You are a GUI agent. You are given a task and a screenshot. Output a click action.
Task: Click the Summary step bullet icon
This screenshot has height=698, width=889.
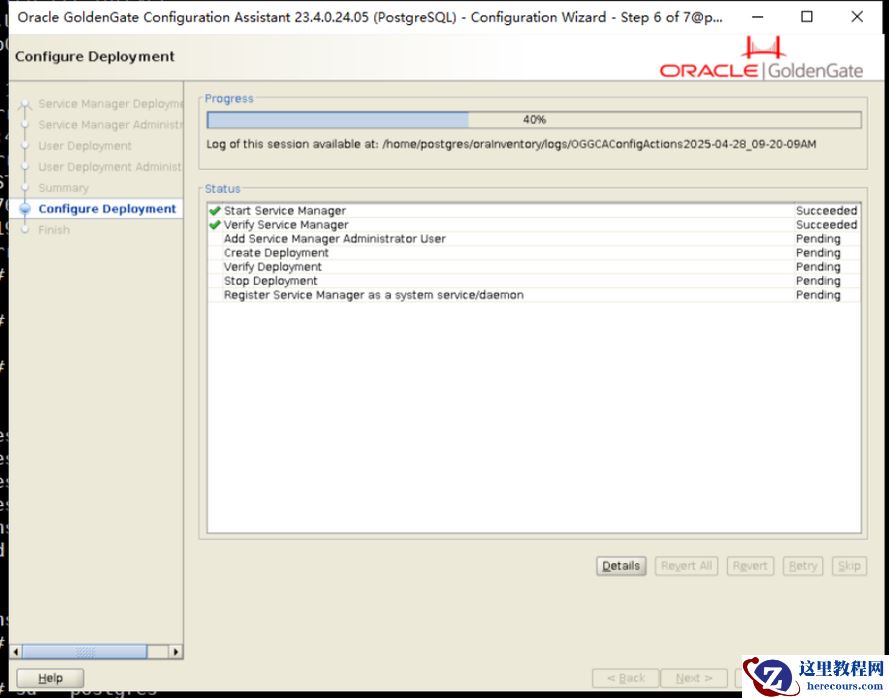pyautogui.click(x=24, y=188)
